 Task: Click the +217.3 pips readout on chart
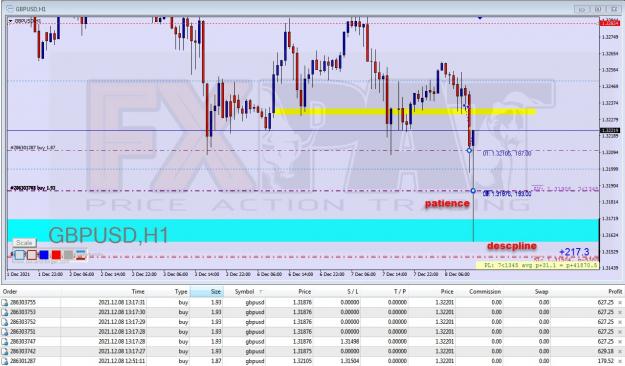pos(574,252)
